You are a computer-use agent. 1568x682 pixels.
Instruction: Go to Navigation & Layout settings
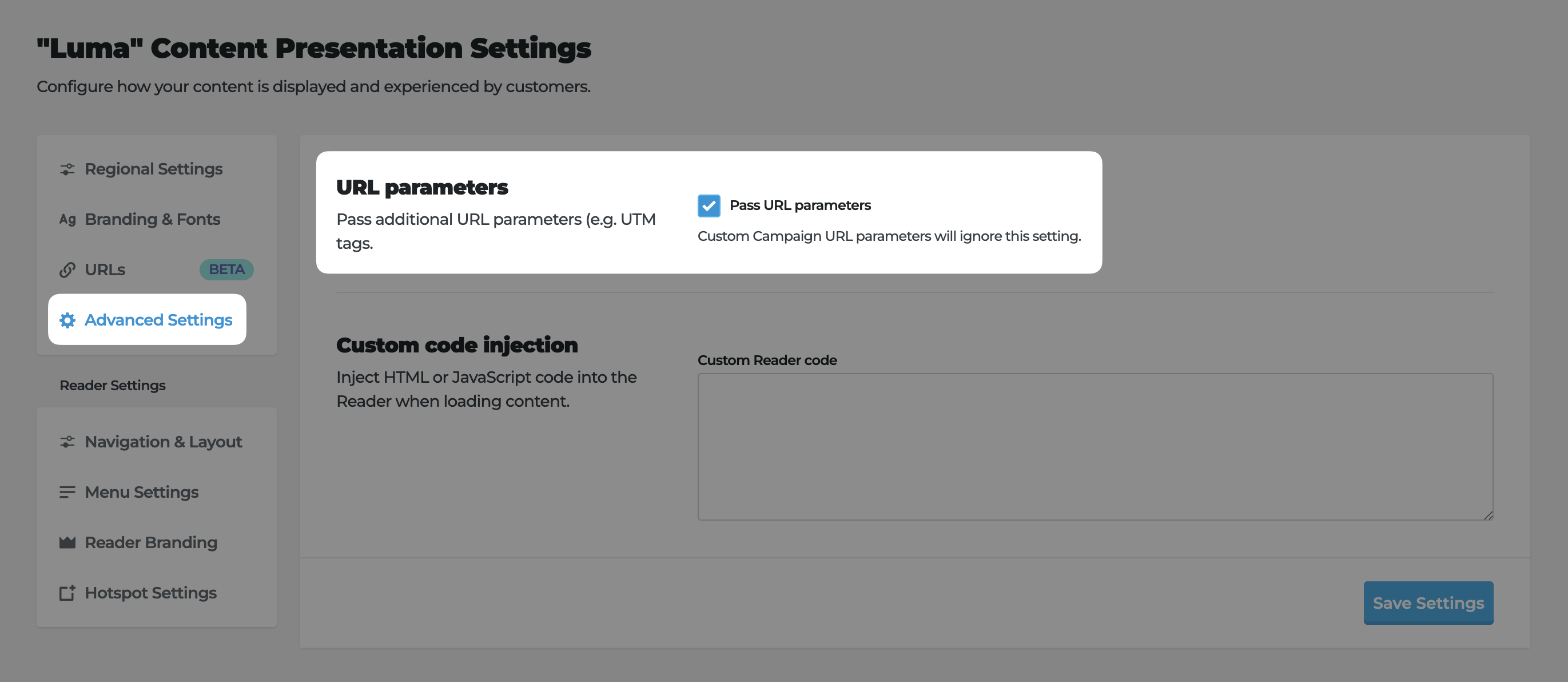pos(163,442)
